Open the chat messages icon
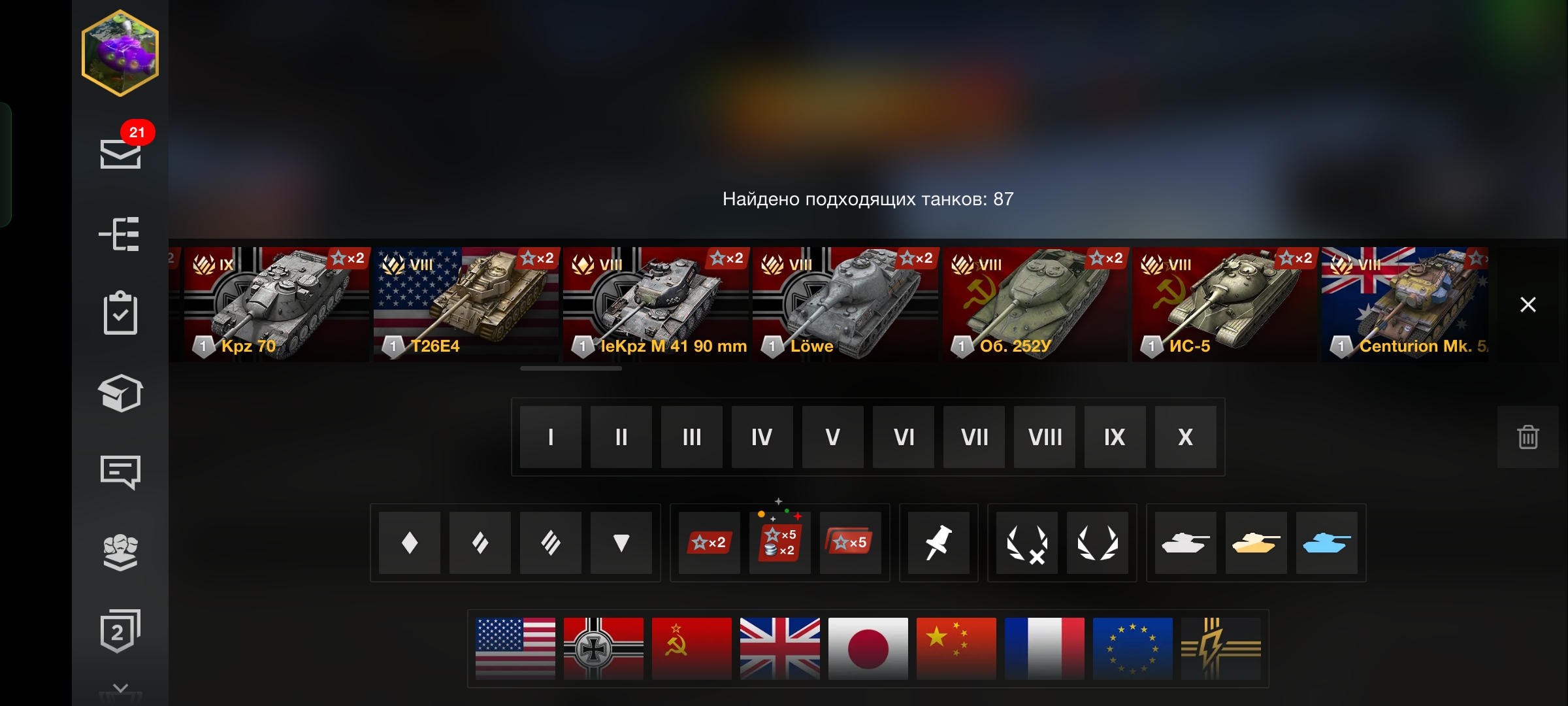 (x=120, y=472)
